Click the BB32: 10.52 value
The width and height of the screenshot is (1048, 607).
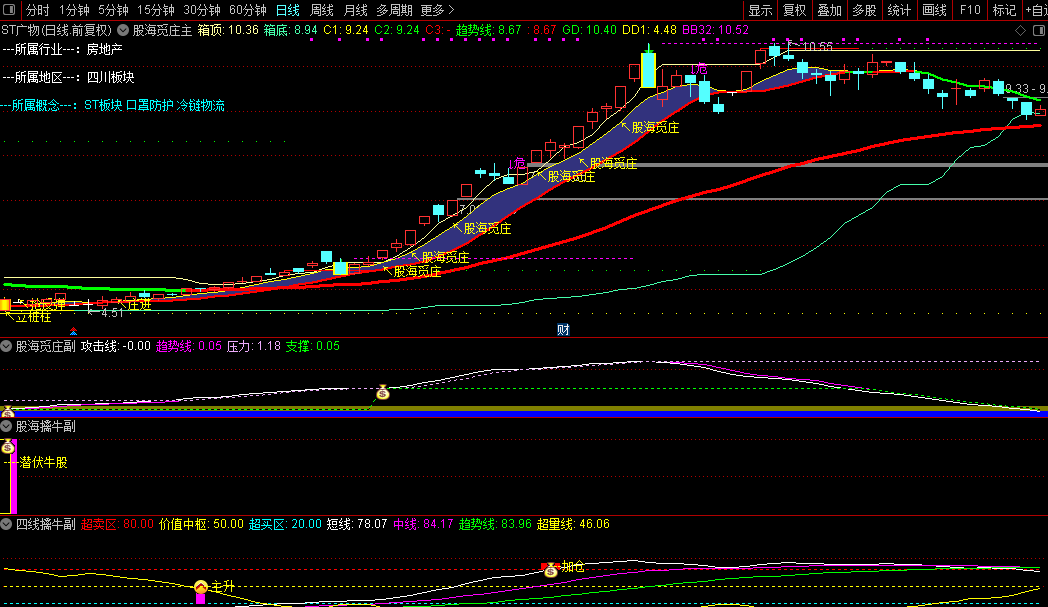[715, 30]
